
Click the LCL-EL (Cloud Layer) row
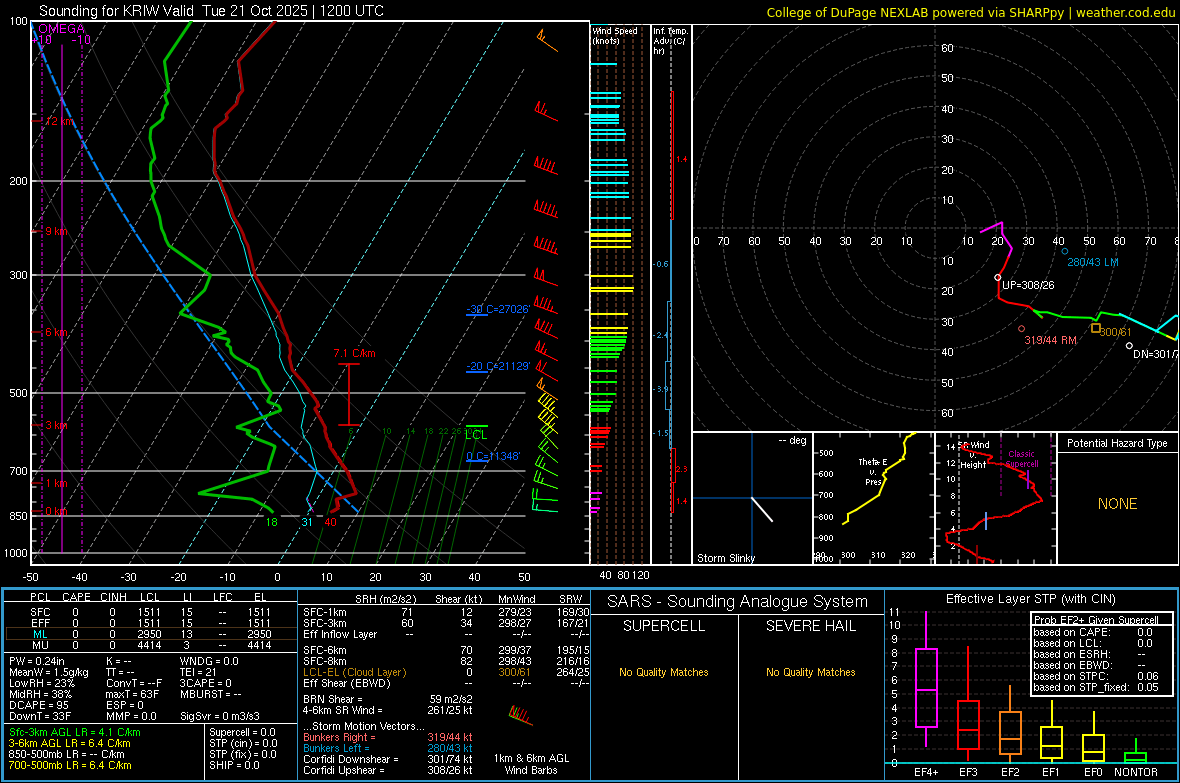coord(446,672)
